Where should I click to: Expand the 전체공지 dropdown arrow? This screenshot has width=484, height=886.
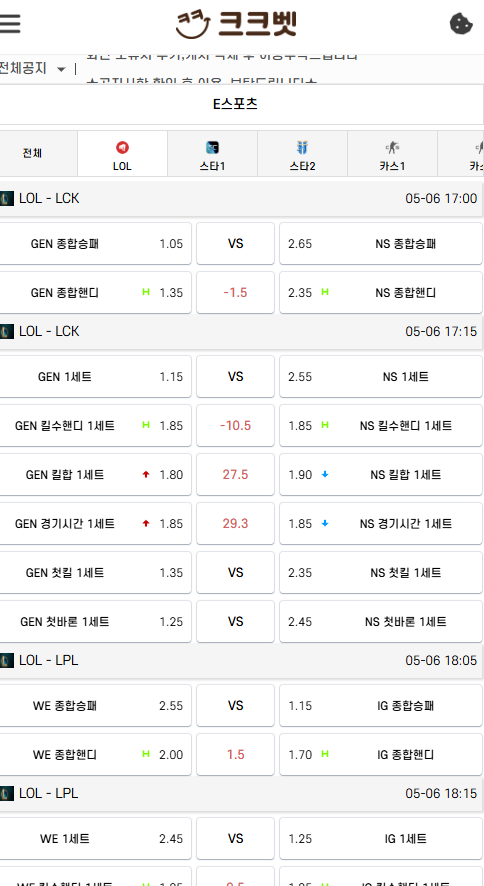(x=62, y=70)
